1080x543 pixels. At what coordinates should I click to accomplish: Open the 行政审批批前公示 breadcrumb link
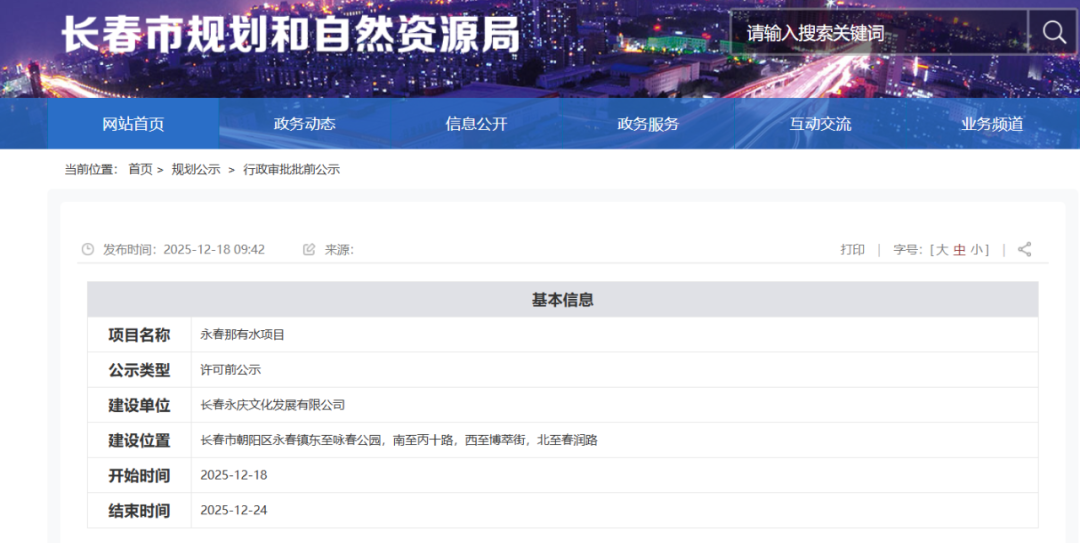[291, 169]
